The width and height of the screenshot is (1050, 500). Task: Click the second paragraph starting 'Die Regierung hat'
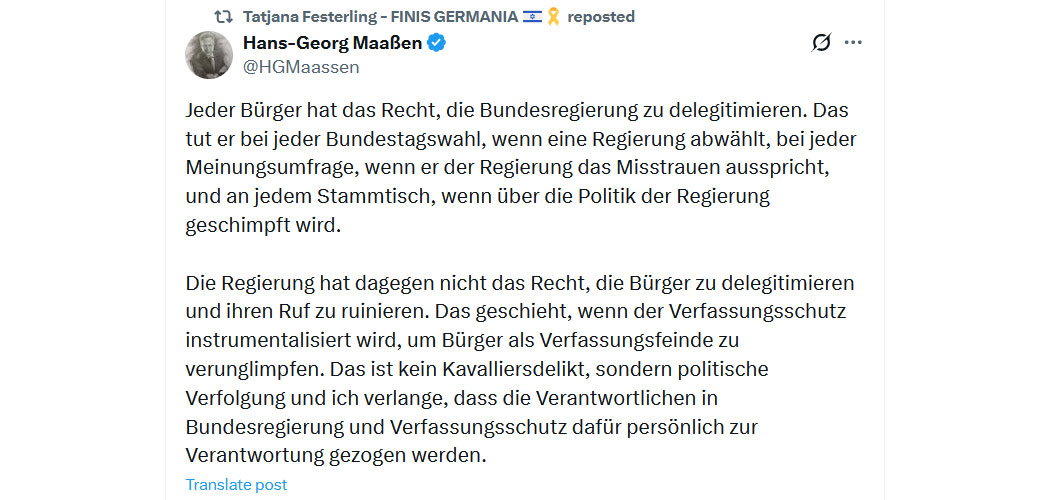[x=520, y=369]
